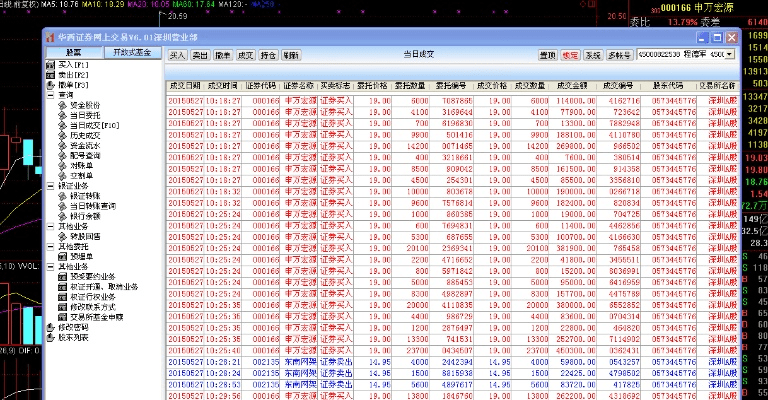Click the red 锁定 lock button
The width and height of the screenshot is (768, 400).
pos(570,55)
